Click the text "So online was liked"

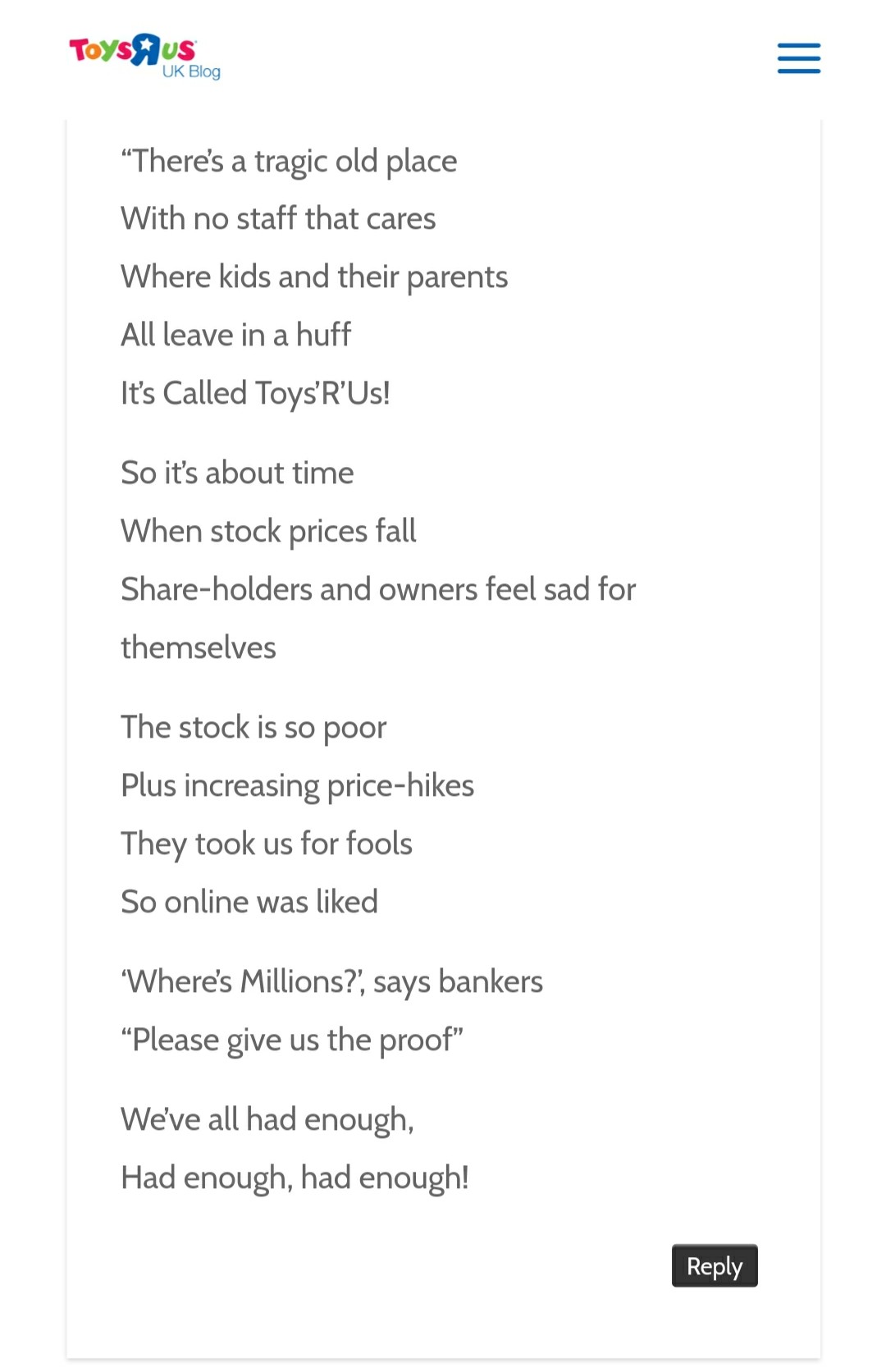[249, 902]
